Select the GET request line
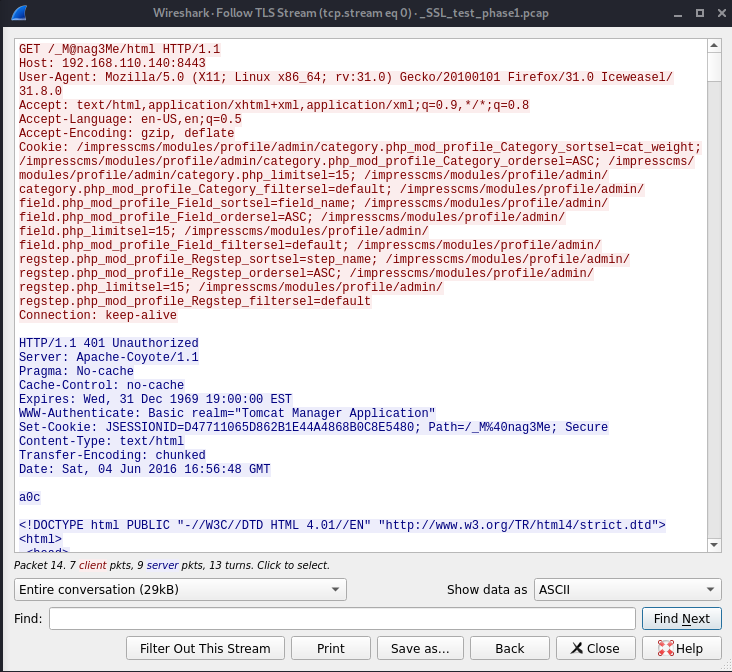The image size is (732, 672). (x=119, y=49)
